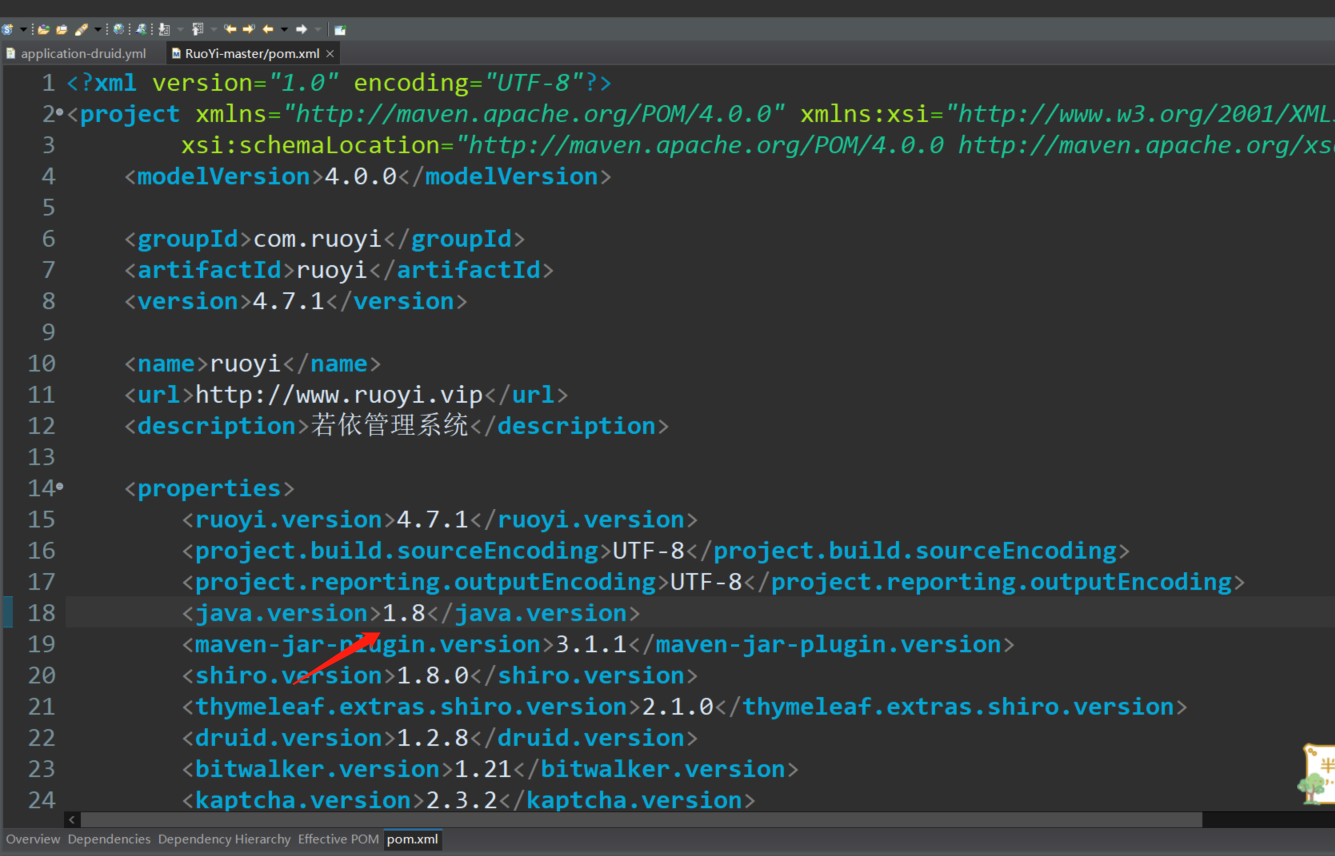Close the RuoYi-master/pom.xml tab
This screenshot has width=1335, height=856.
coord(330,53)
